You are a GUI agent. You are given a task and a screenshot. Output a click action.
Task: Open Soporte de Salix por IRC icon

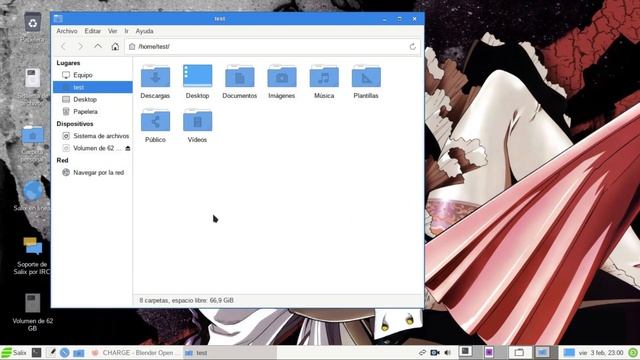(32, 256)
